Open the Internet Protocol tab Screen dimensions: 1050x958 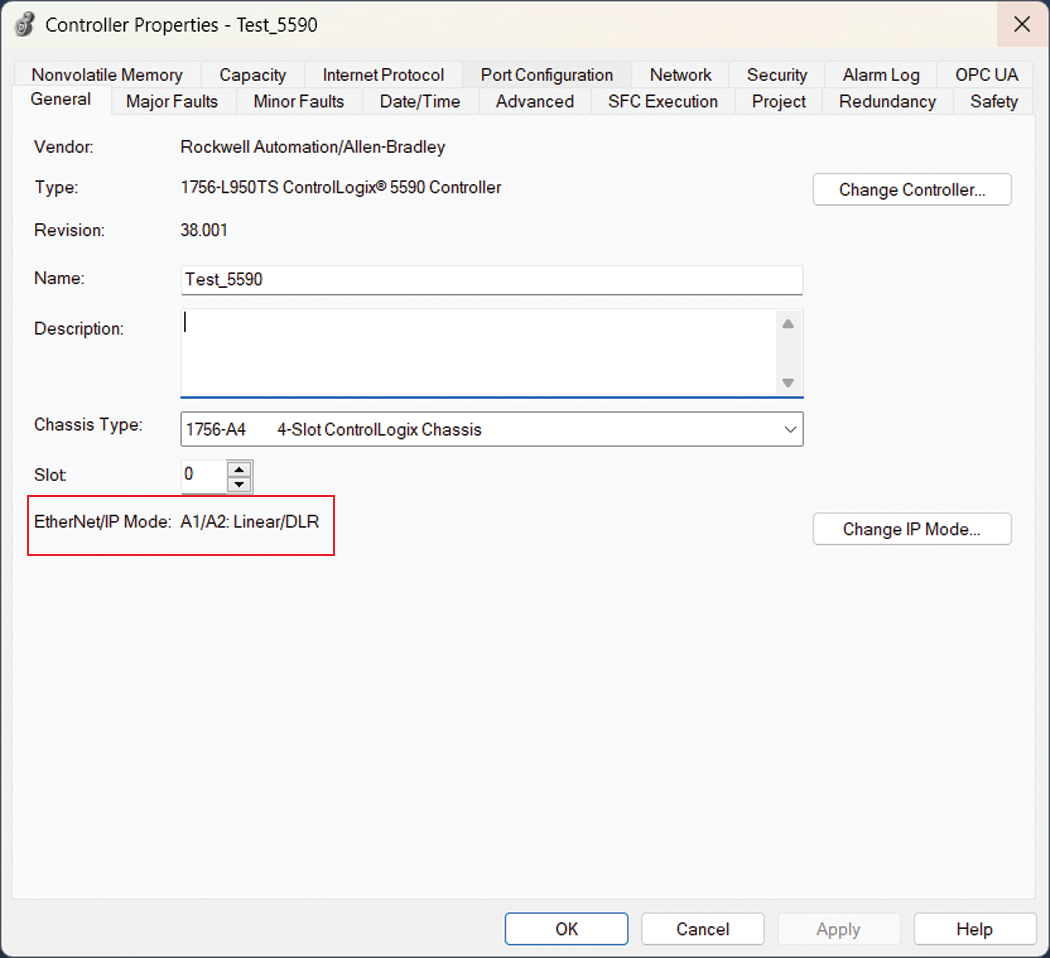coord(383,75)
